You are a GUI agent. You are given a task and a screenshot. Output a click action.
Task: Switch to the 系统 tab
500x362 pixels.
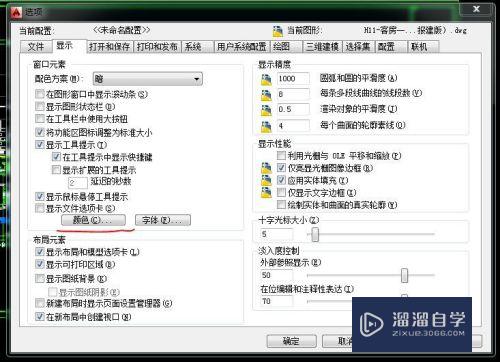coord(197,47)
